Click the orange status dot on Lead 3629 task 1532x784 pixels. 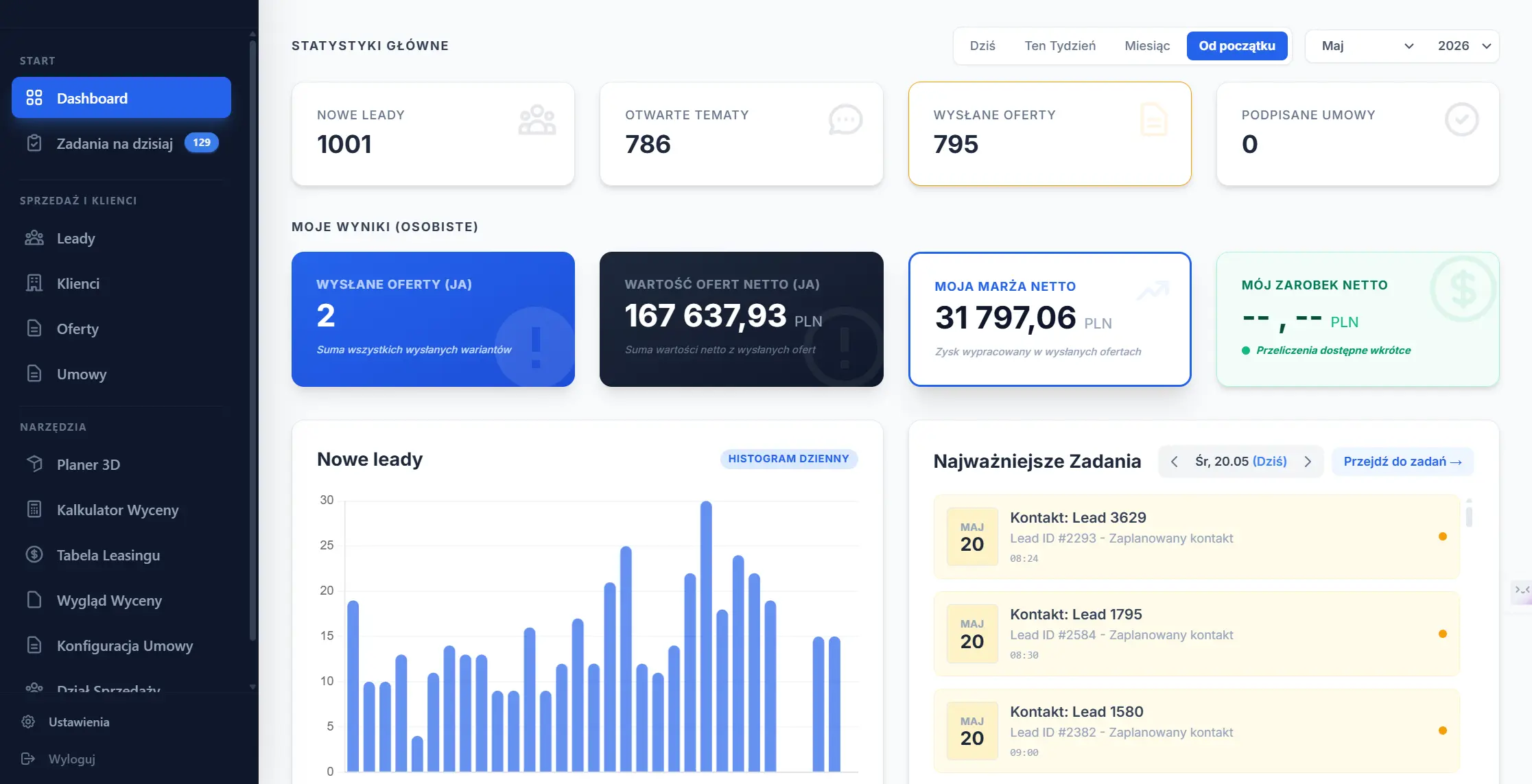coord(1442,536)
